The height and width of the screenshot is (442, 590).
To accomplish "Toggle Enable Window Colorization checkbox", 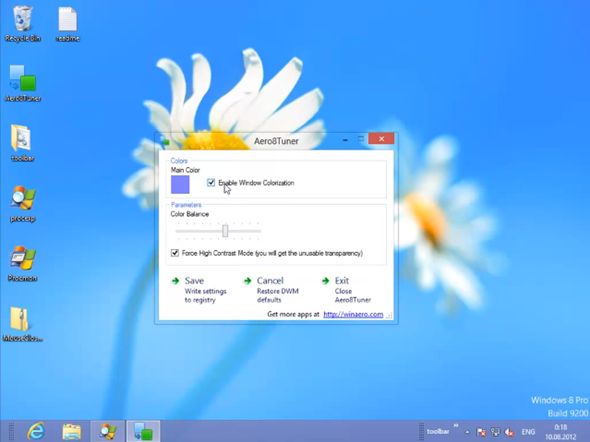I will [211, 183].
